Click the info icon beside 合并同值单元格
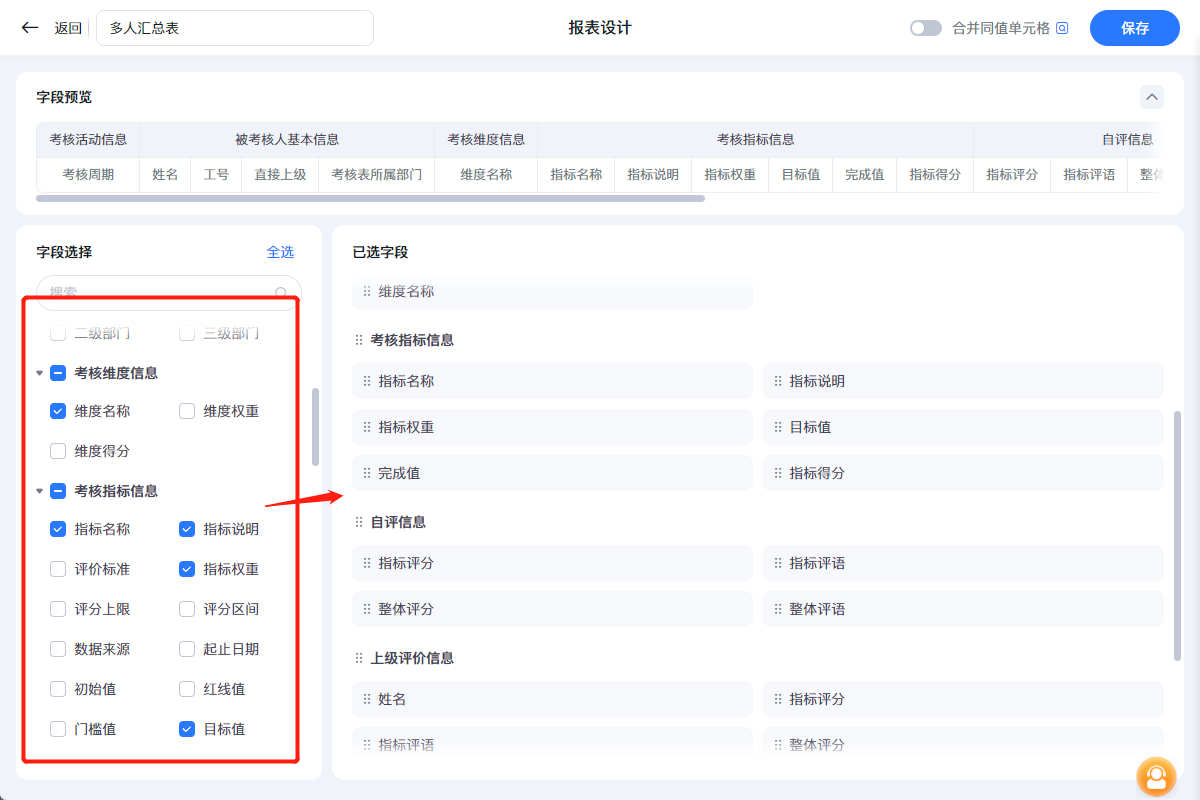Screen dimensions: 1200x800 [x=1062, y=28]
